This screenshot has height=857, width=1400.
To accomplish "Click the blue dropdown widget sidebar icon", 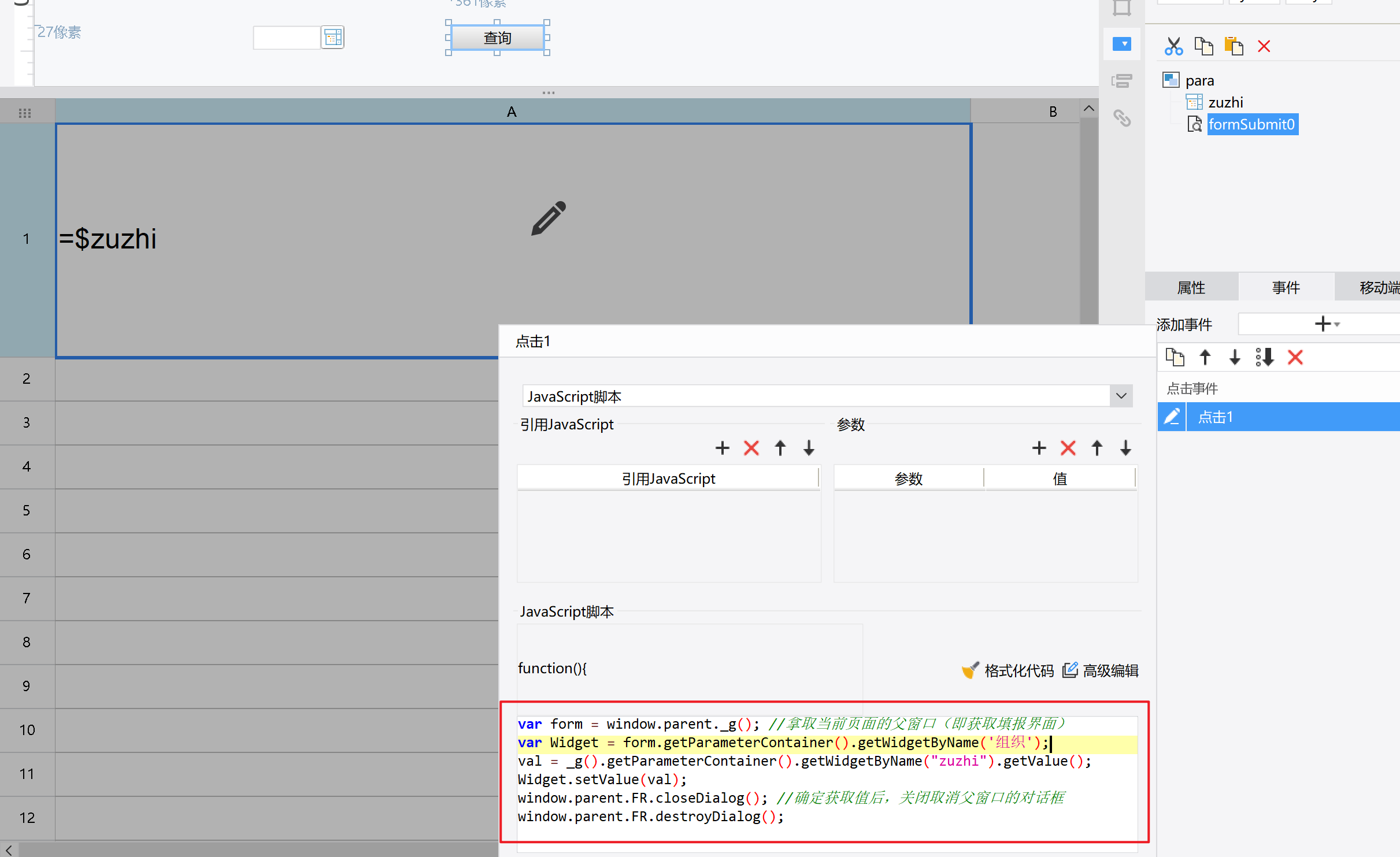I will click(x=1122, y=44).
